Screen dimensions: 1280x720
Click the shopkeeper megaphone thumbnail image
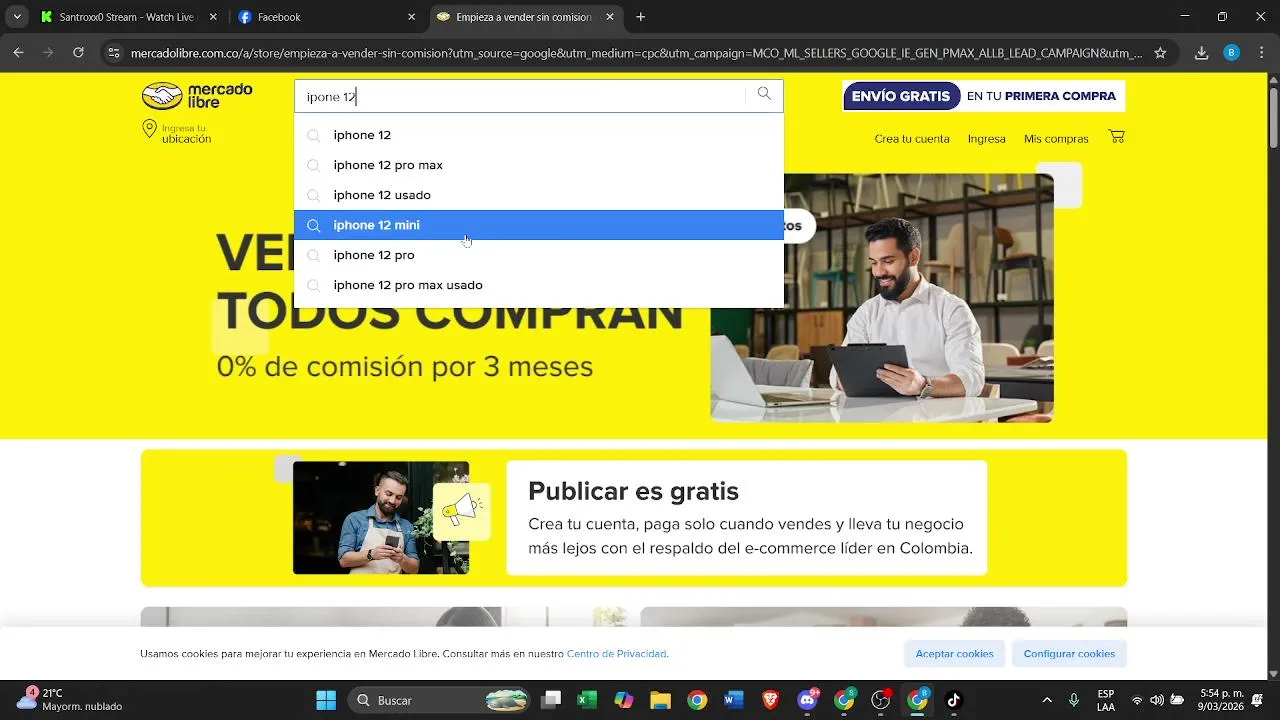381,518
